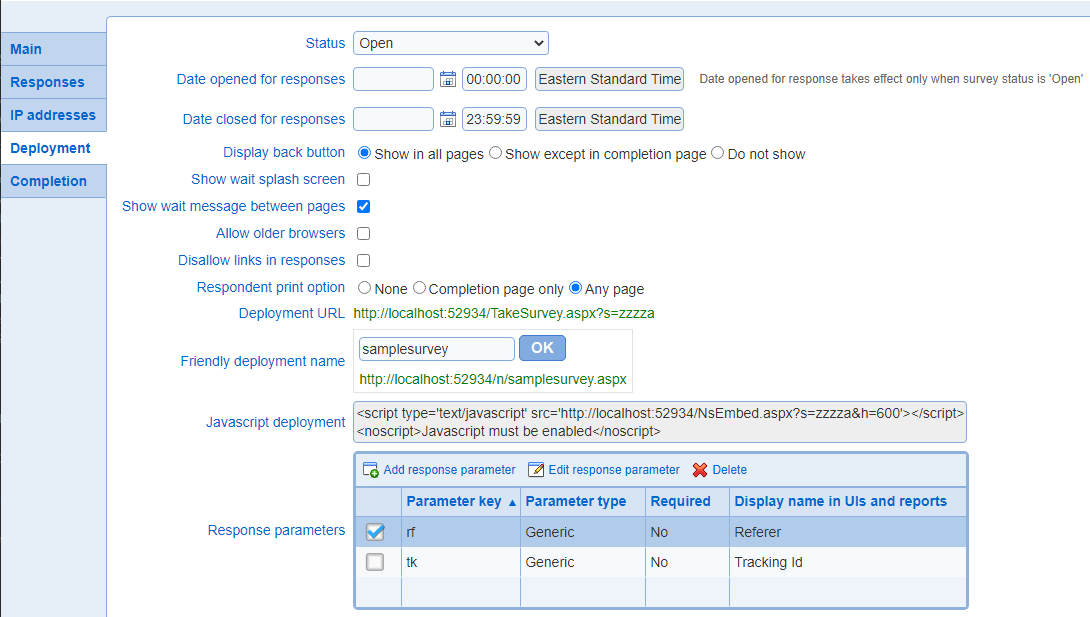
Task: Switch to the Main tab
Action: [54, 49]
